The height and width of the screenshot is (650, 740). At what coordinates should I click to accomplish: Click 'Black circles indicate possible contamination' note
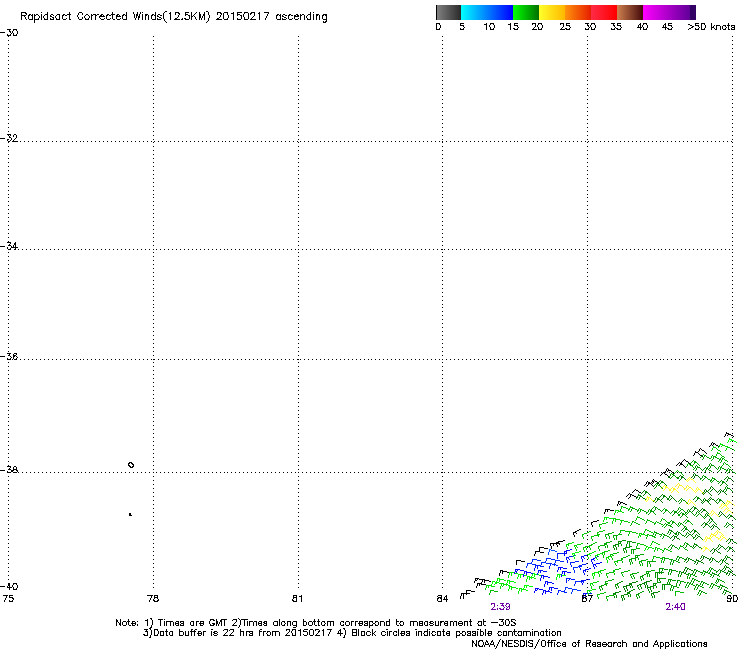click(x=456, y=633)
